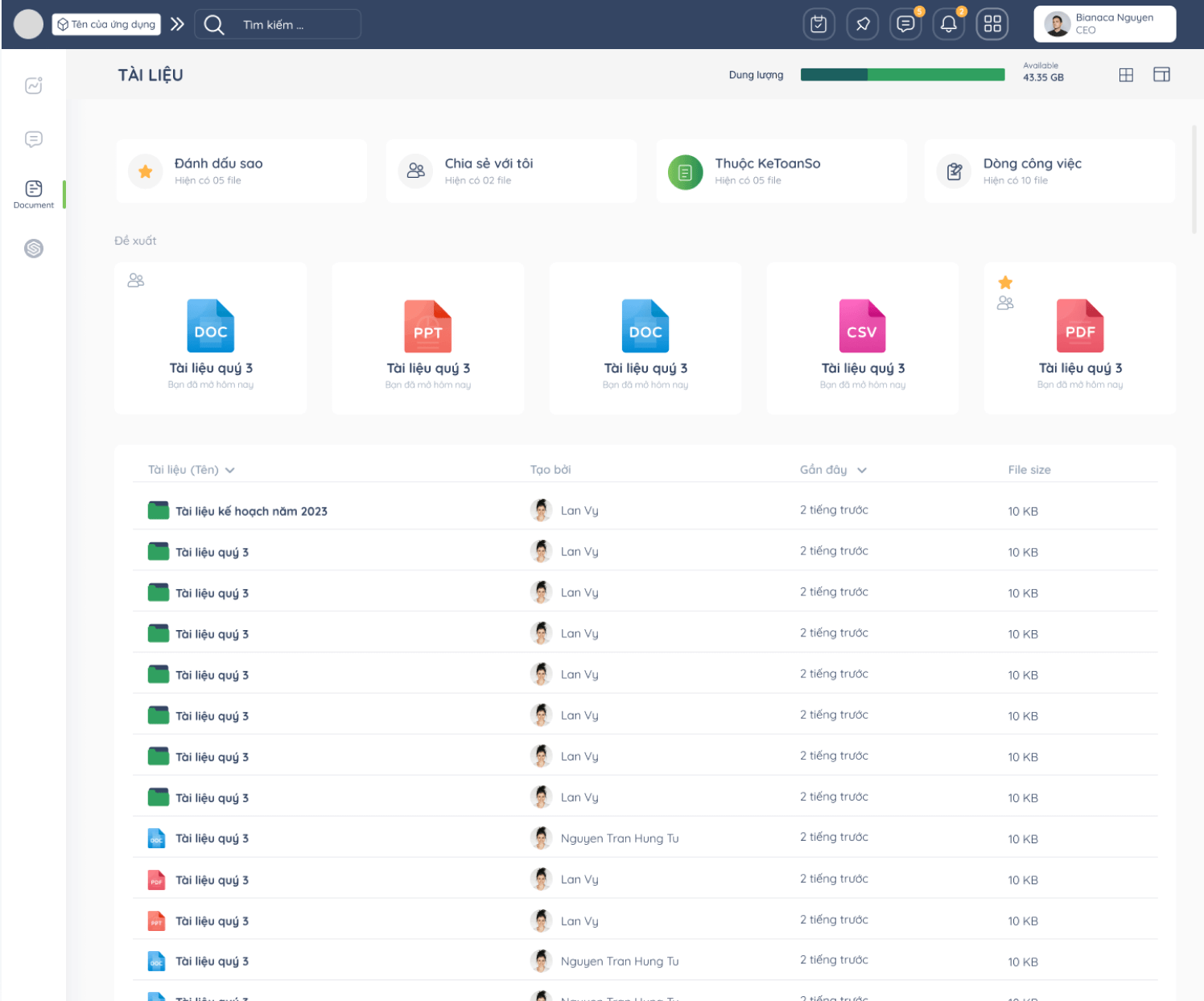Switch to grid view of documents
The height and width of the screenshot is (1001, 1204).
coord(1126,74)
